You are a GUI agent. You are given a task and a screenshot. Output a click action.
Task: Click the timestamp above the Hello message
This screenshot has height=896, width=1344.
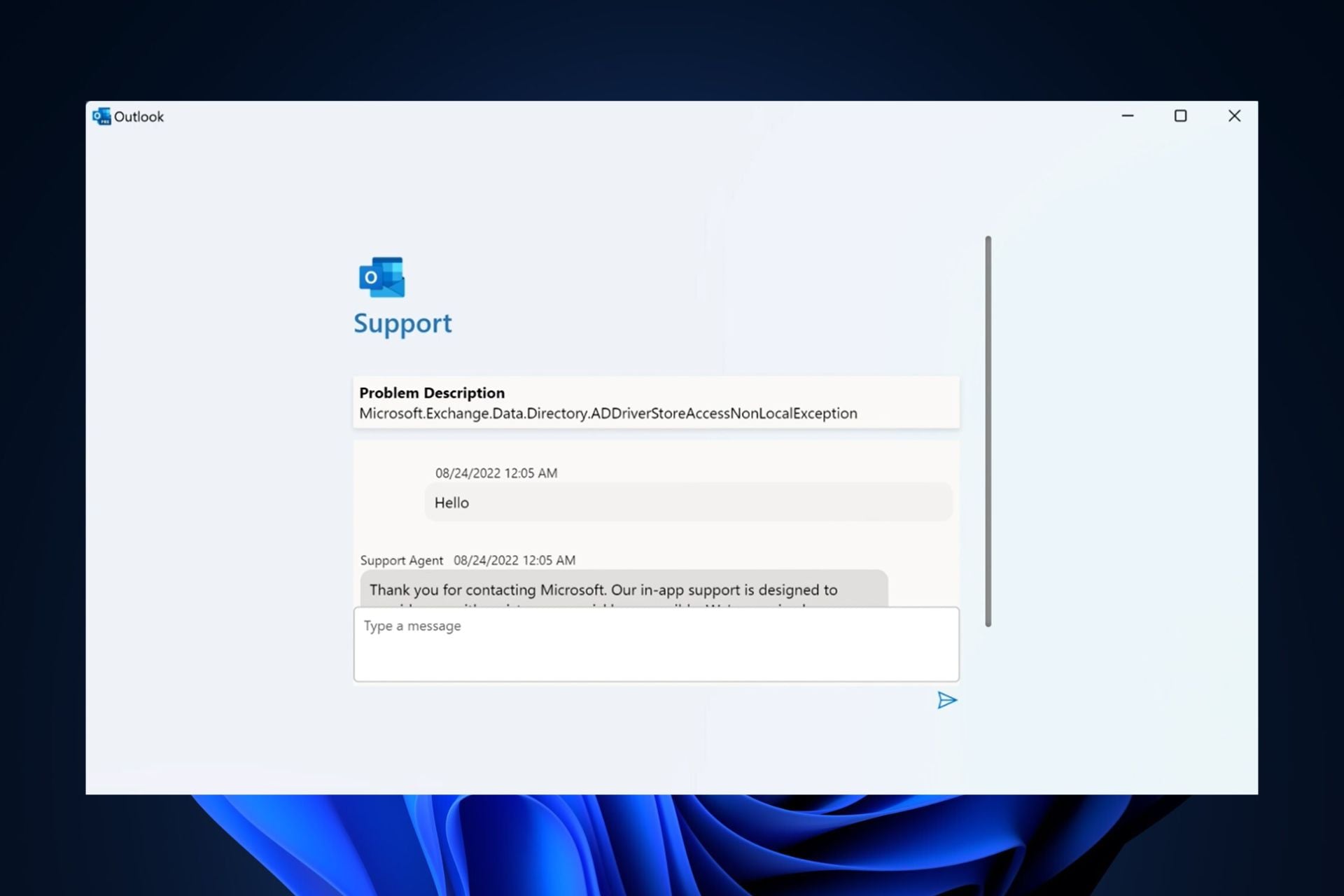[496, 473]
